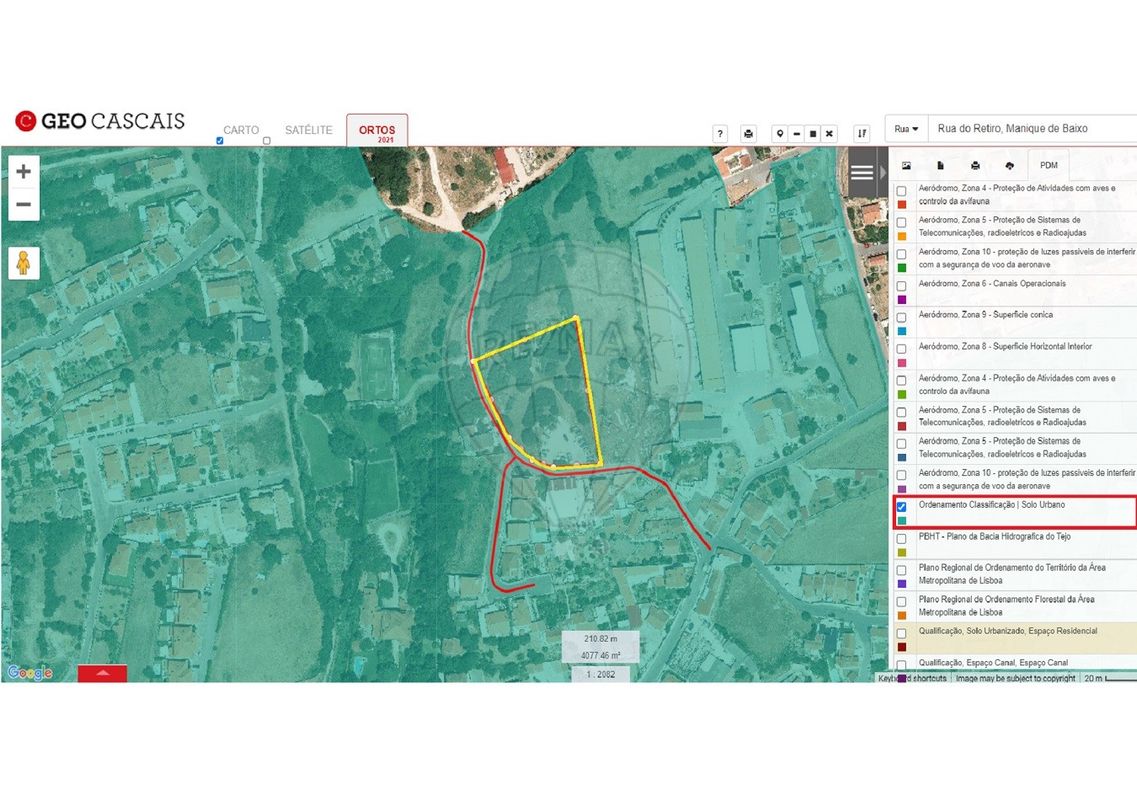Toggle the checked box under CARTO
This screenshot has width=1137, height=800.
click(220, 141)
